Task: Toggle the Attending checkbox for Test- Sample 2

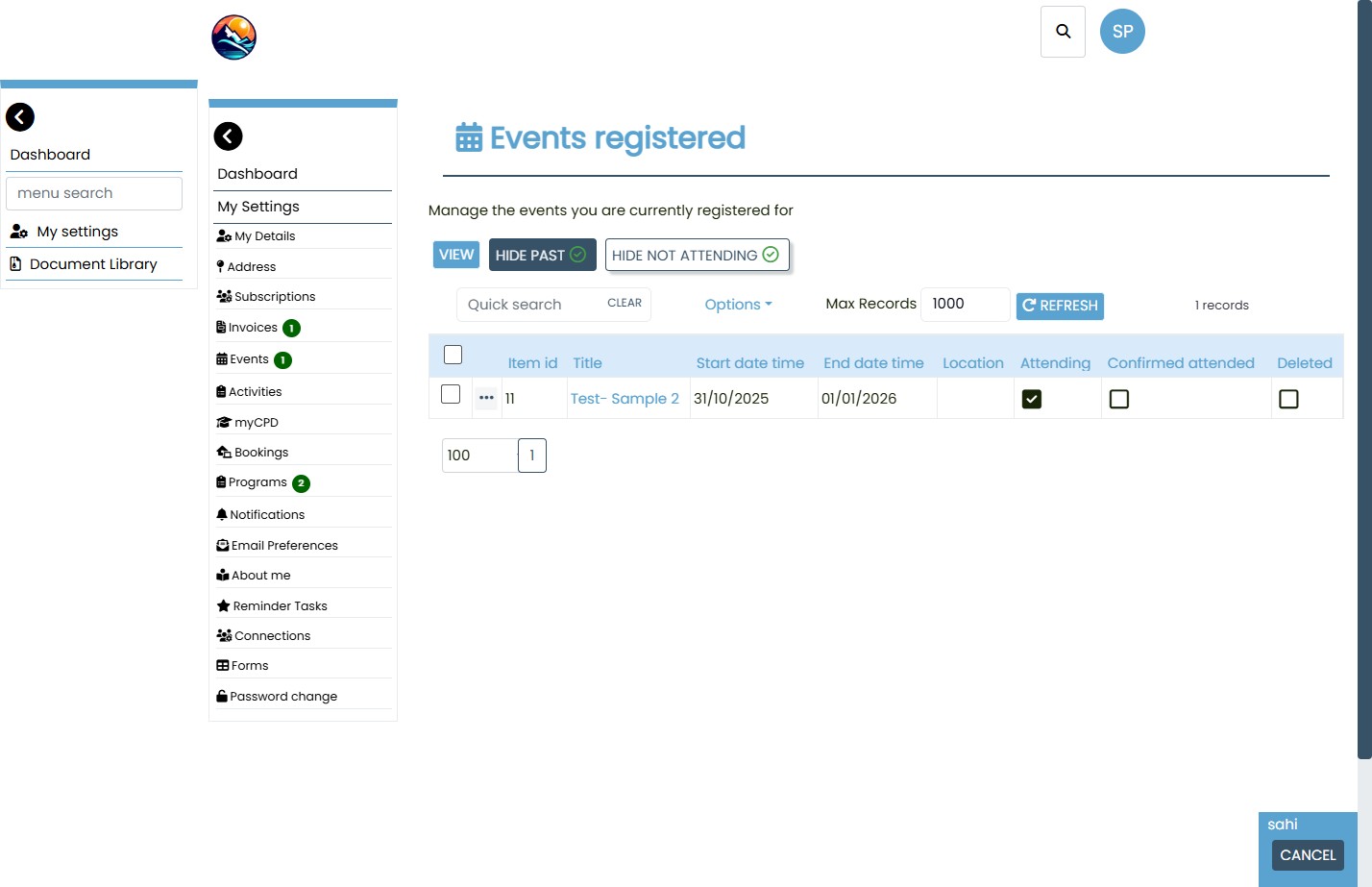Action: [1031, 399]
